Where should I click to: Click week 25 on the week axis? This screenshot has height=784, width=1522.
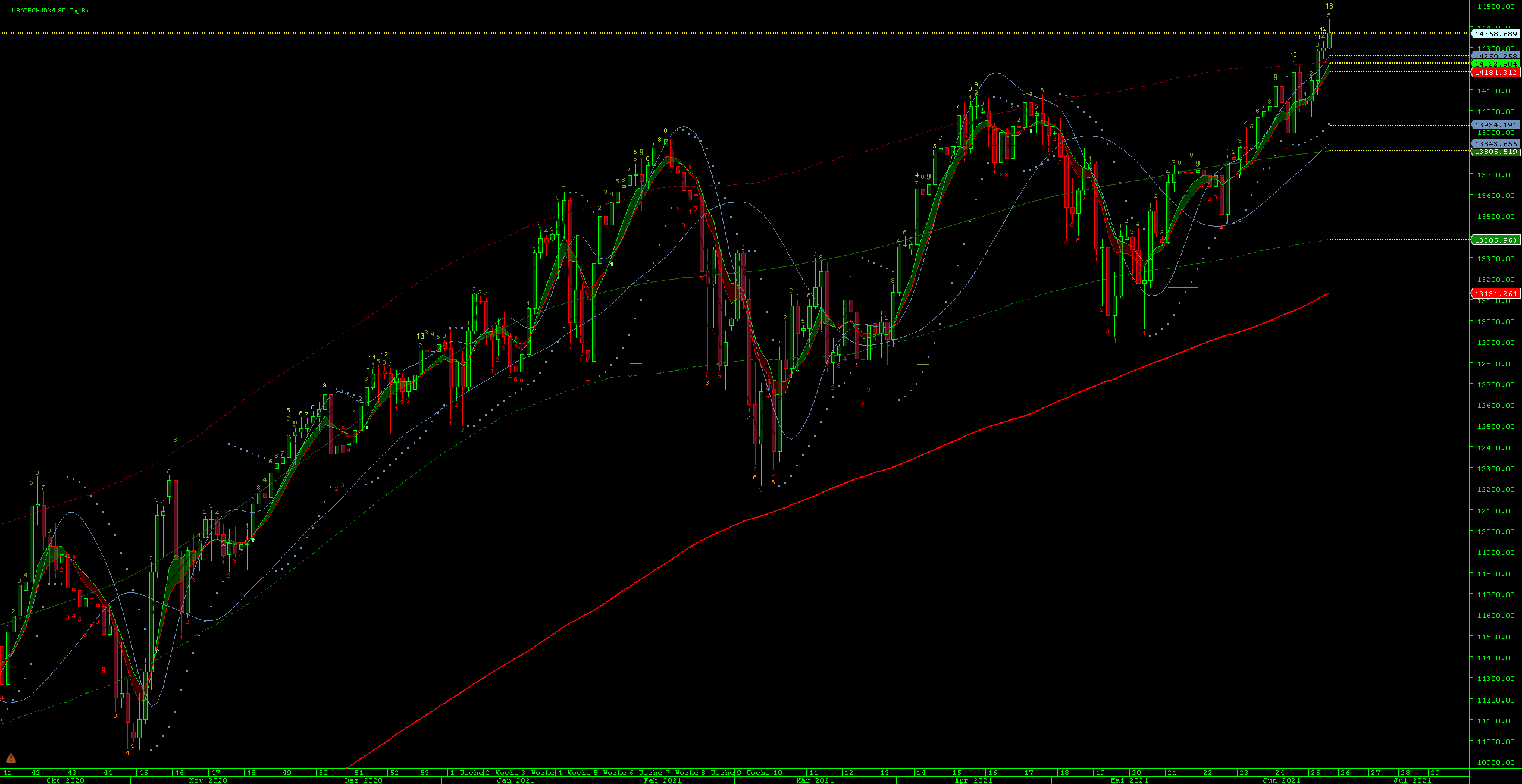point(1316,773)
